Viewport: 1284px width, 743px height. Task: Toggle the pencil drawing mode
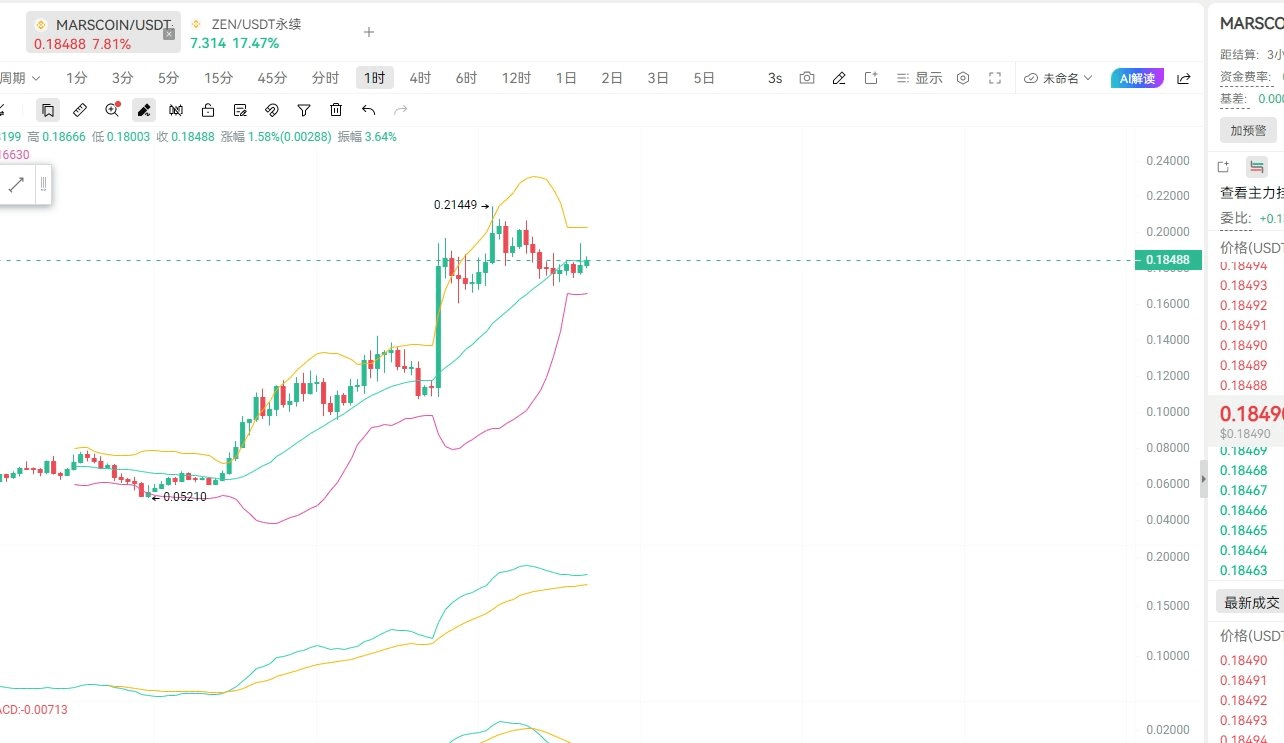click(144, 110)
